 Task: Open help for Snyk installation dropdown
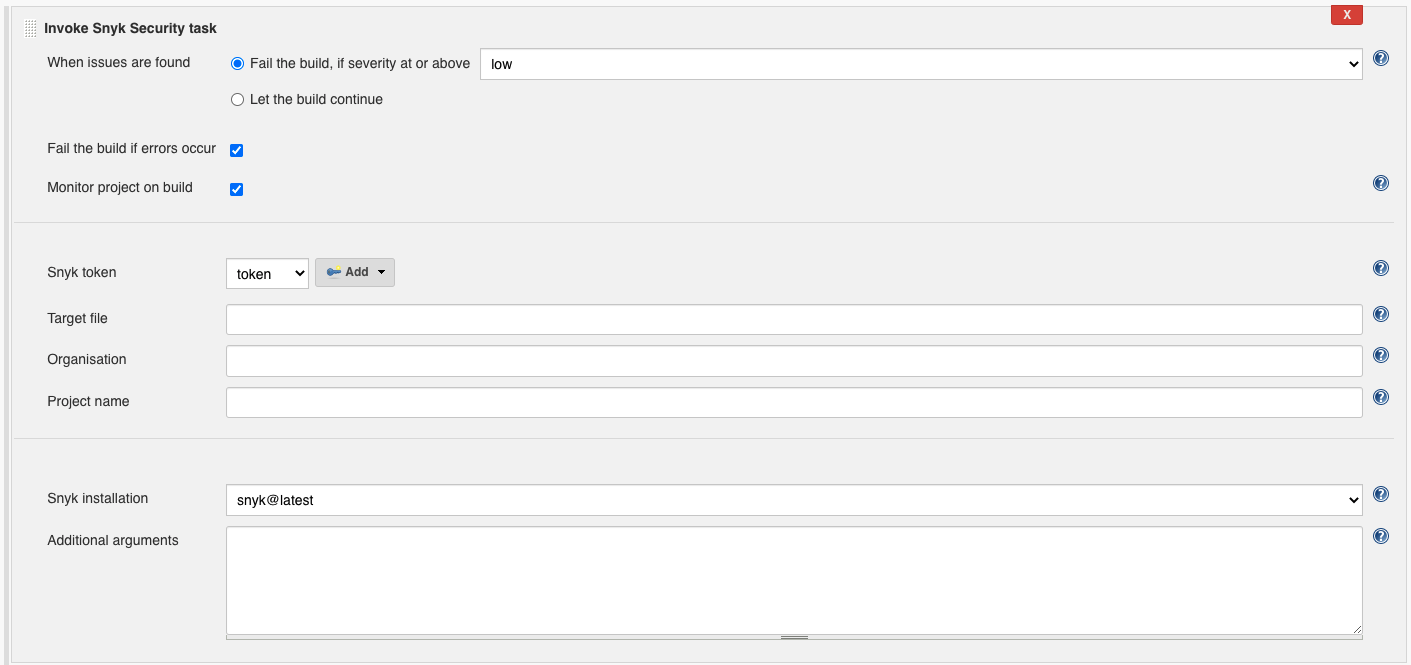(1381, 494)
